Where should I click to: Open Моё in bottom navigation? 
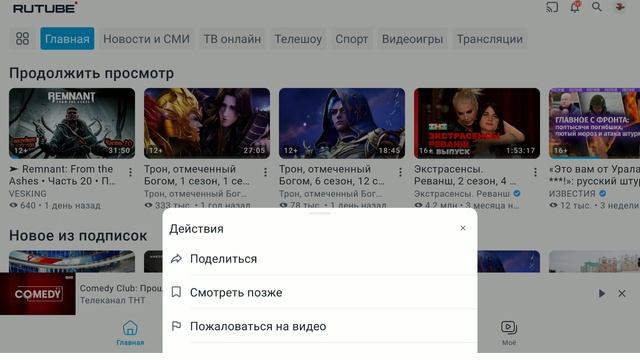click(509, 333)
